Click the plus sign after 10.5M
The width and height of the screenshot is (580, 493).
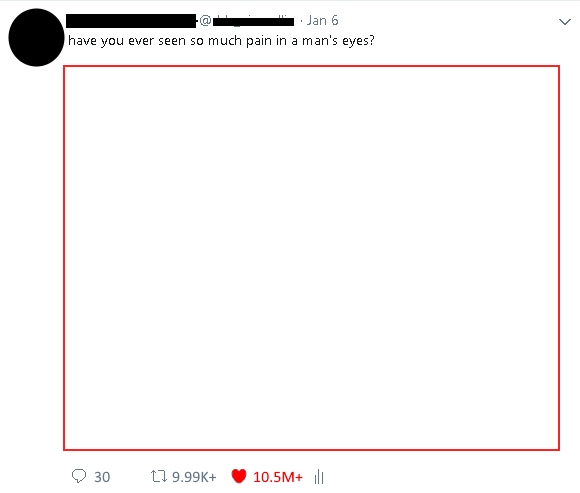pos(299,477)
